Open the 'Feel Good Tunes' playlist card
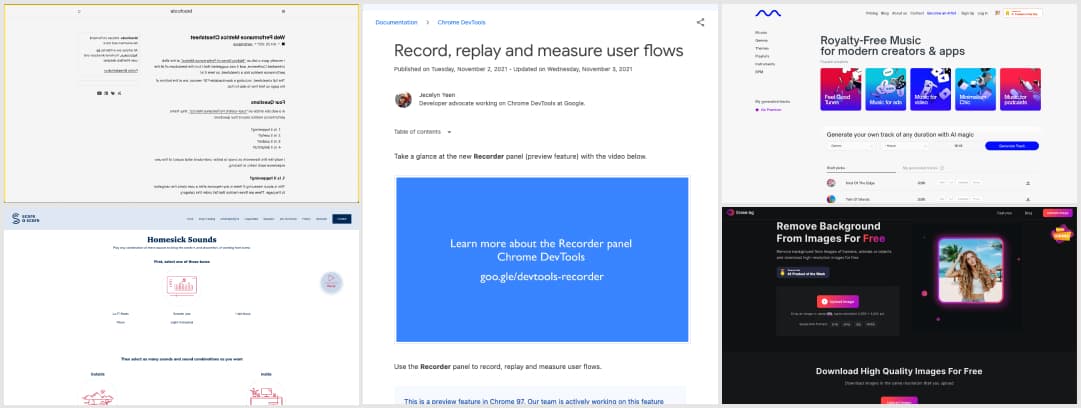Screen dimensions: 1081x408 (x=840, y=89)
